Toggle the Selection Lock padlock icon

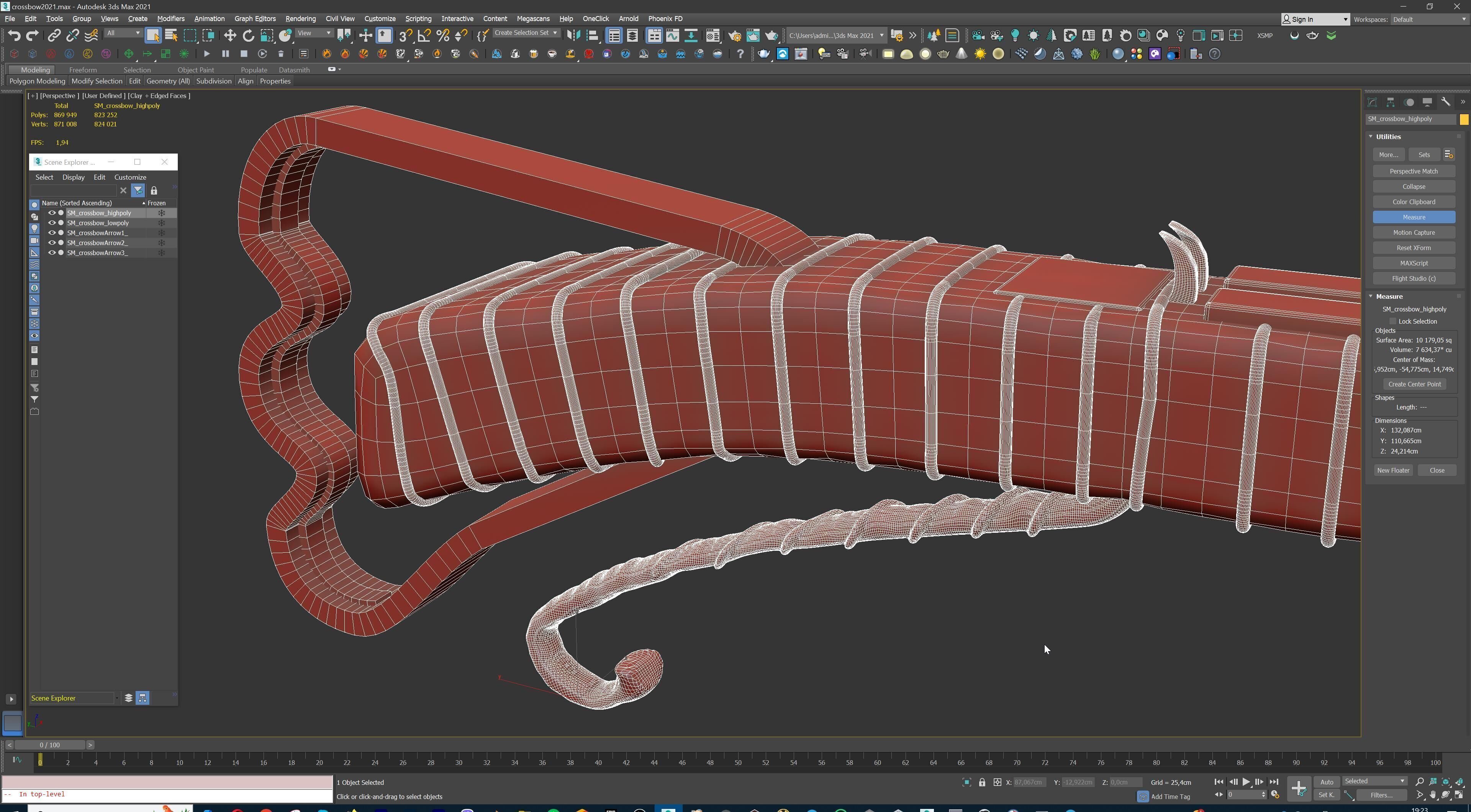[x=981, y=782]
